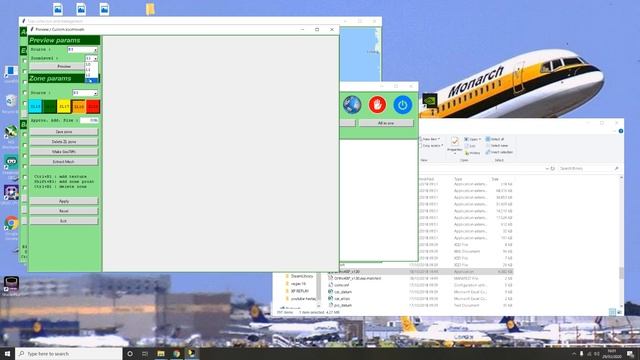Click Make GeoTiffs button
Screen dimensions: 640x360
click(64, 151)
